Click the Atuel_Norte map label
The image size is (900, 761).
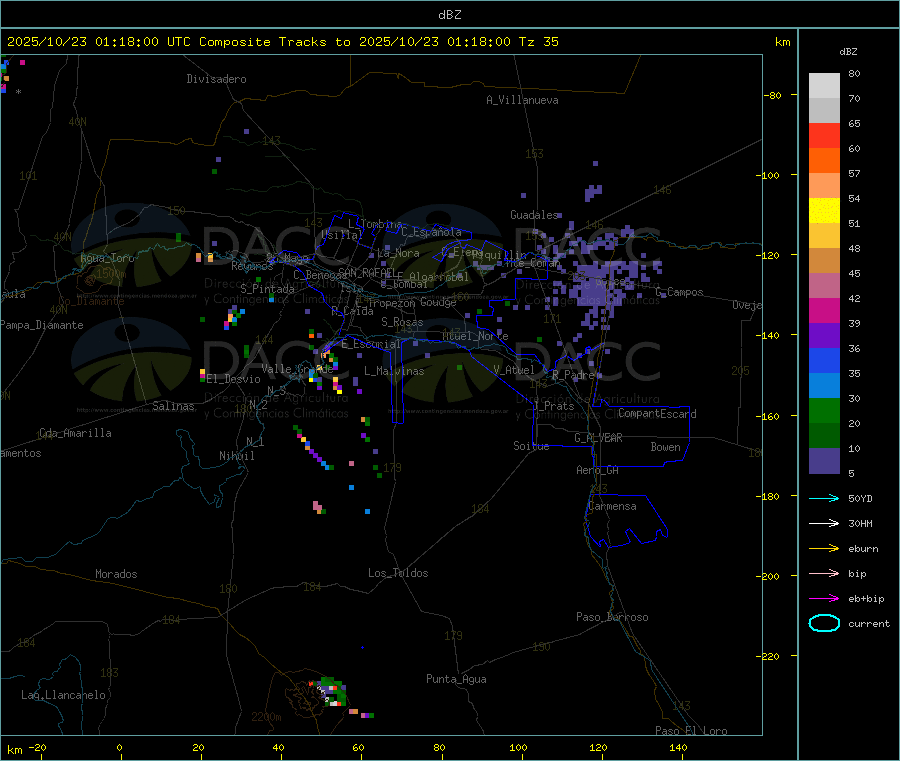pos(475,336)
